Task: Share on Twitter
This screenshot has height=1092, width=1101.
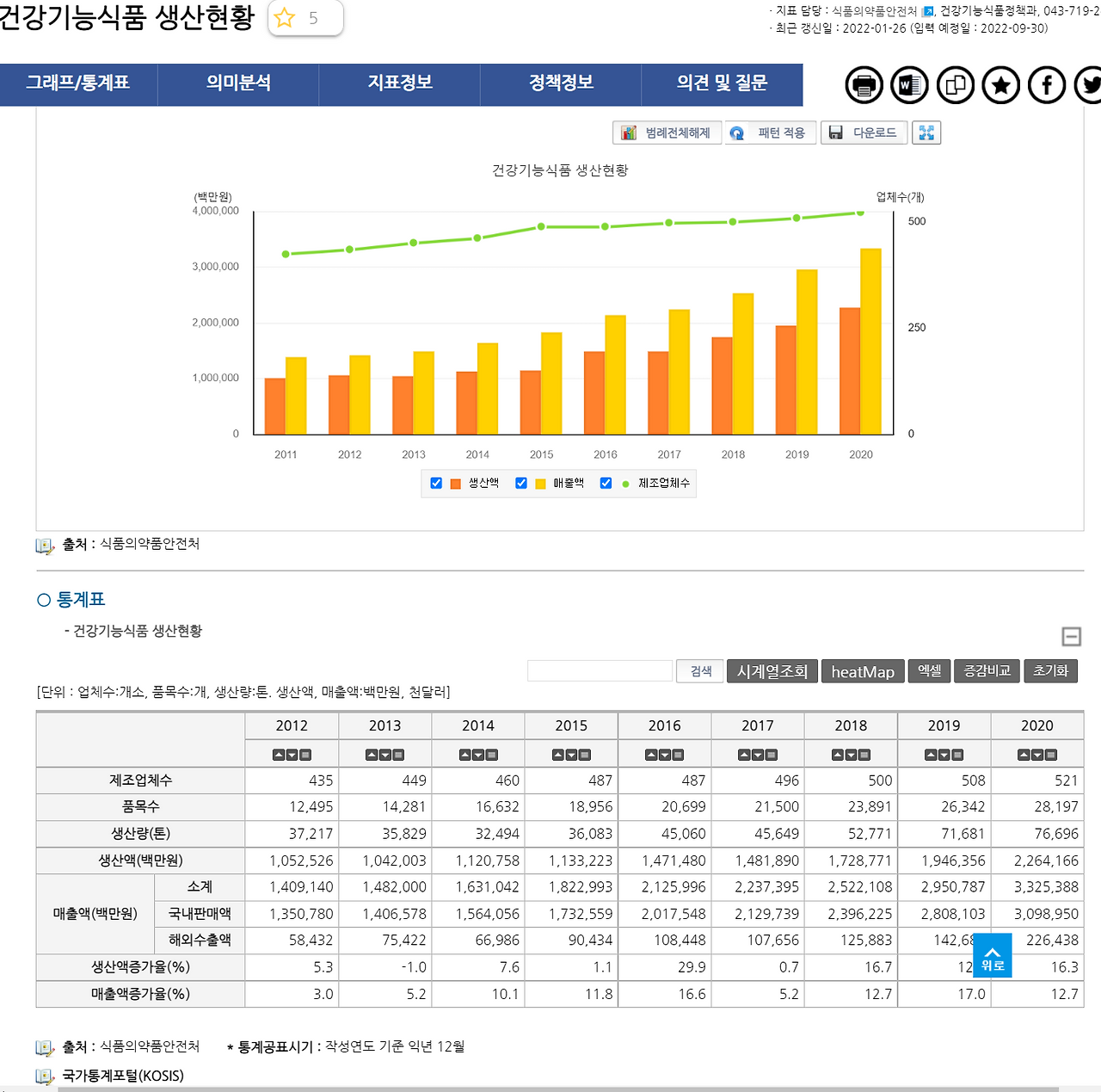Action: [1089, 85]
